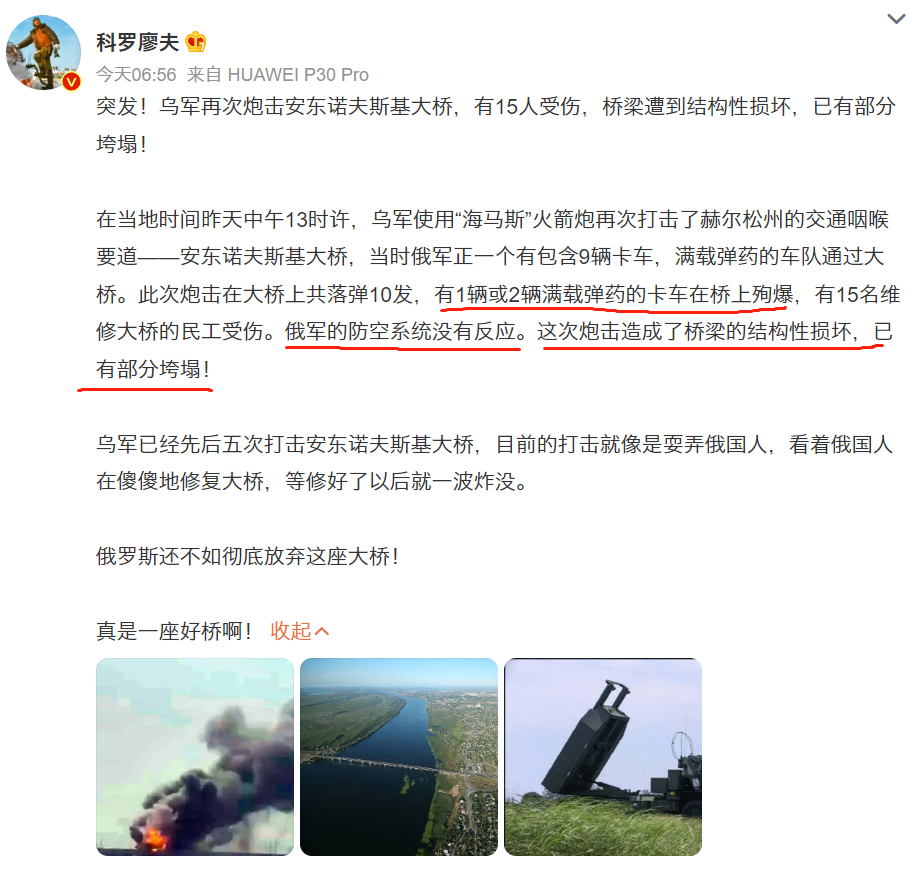918x882 pixels.
Task: Open 科罗廖夫's profile avatar
Action: tap(43, 53)
